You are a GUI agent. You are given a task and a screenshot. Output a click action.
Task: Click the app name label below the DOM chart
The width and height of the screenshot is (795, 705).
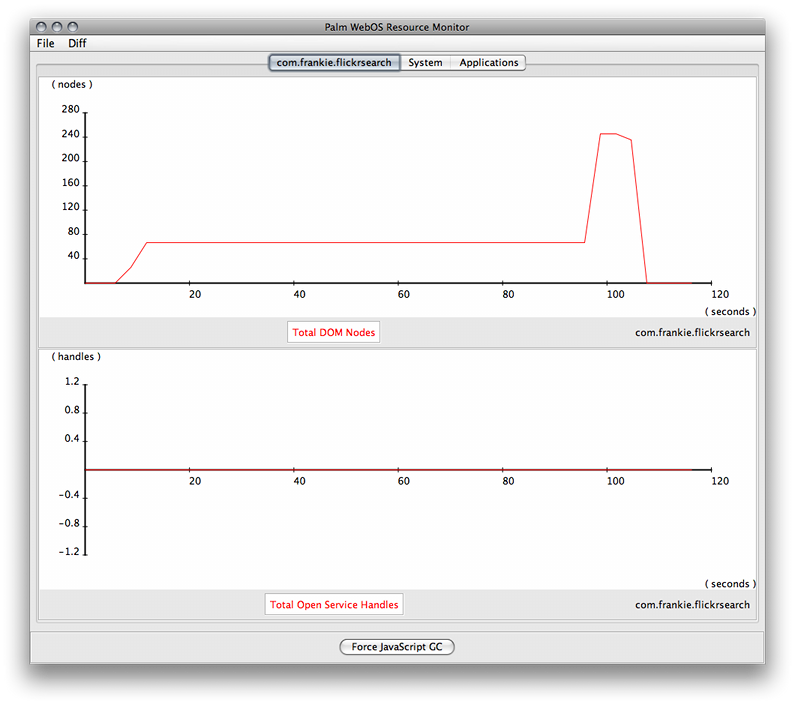pos(692,333)
